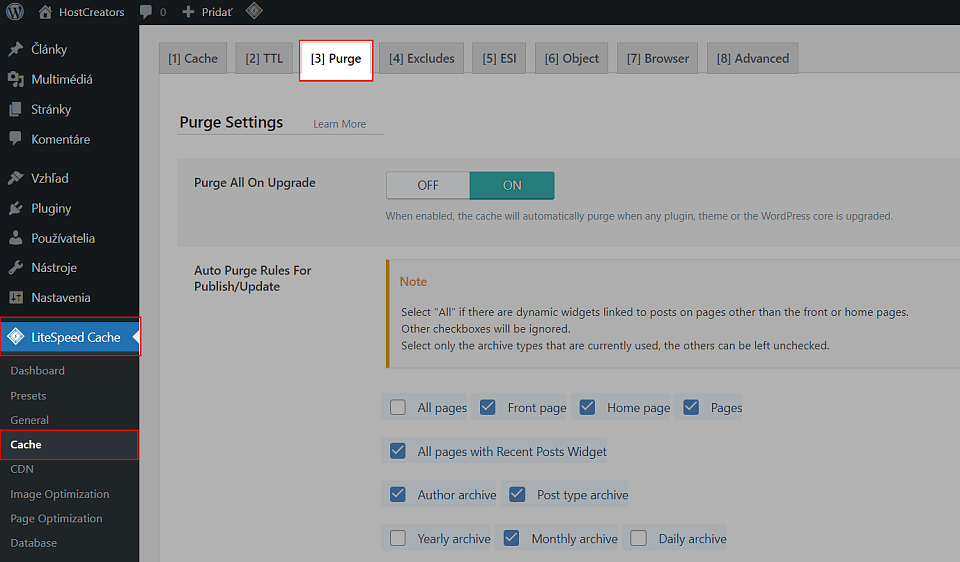
Task: Open the [7] Browser tab
Action: tap(658, 58)
